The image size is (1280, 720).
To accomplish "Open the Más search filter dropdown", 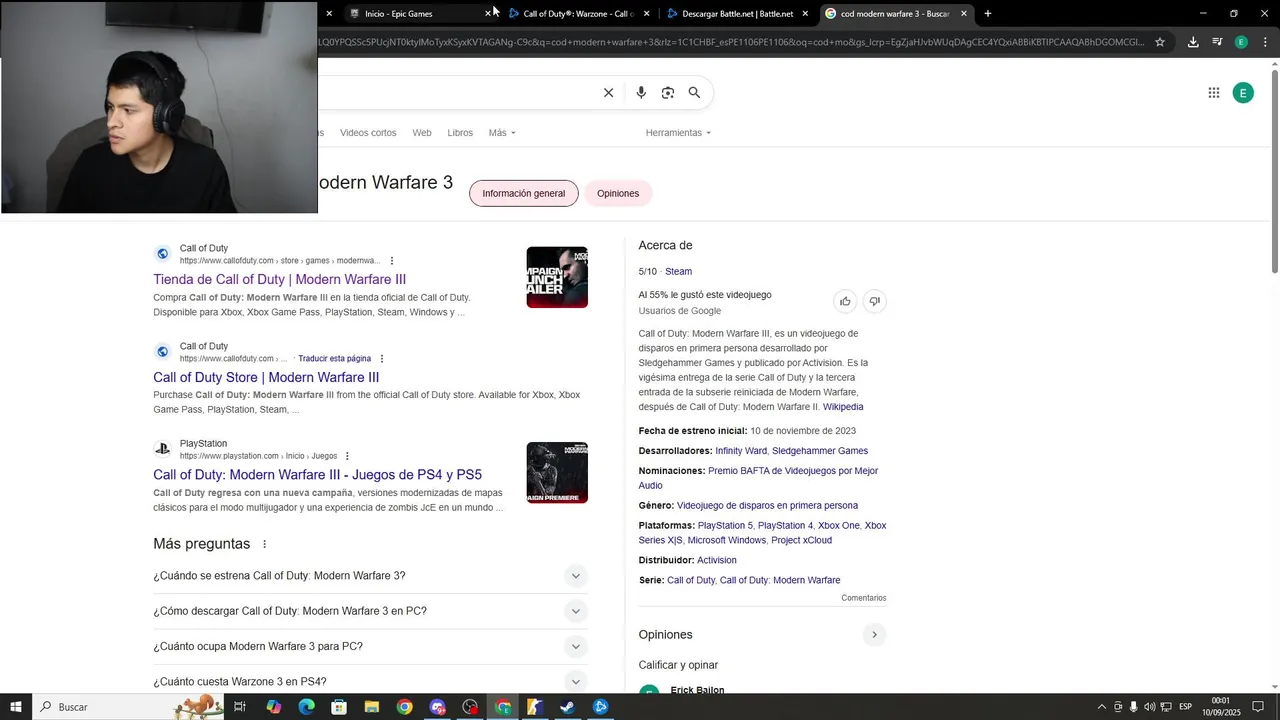I will coord(502,133).
